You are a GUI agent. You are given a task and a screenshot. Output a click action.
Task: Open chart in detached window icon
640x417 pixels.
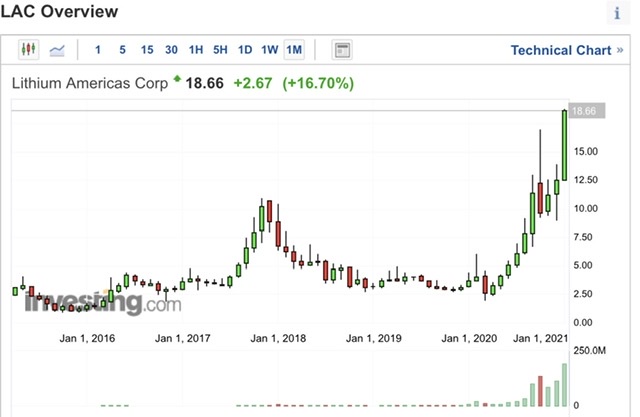[x=342, y=50]
